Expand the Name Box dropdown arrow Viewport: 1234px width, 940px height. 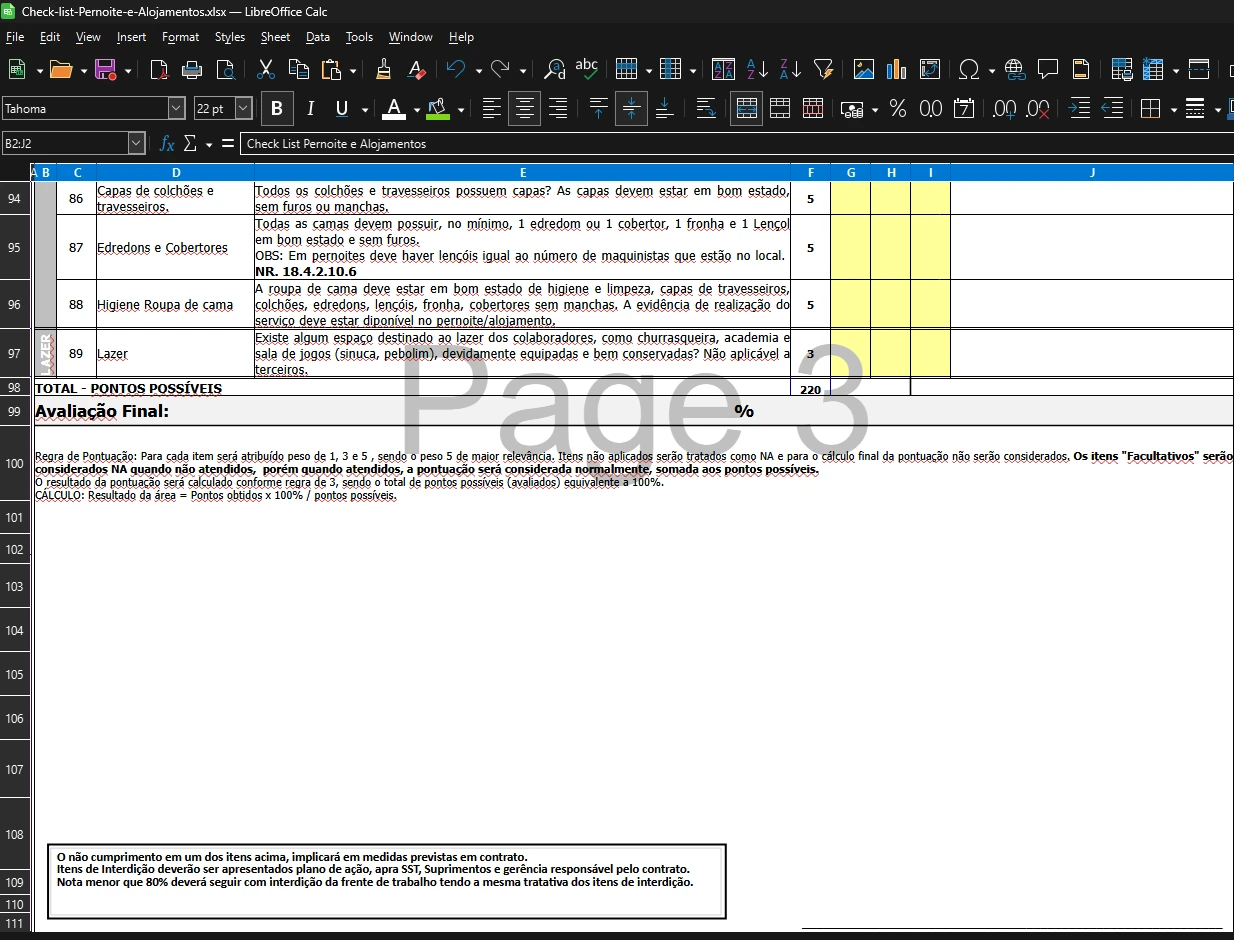click(x=137, y=144)
